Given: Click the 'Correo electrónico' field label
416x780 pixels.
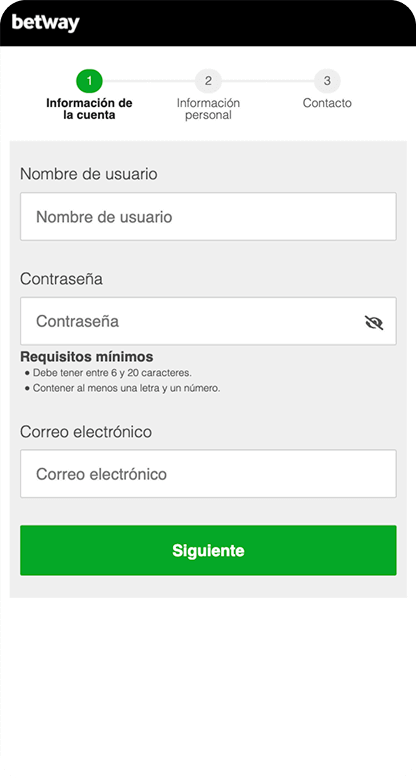Looking at the screenshot, I should click(86, 432).
